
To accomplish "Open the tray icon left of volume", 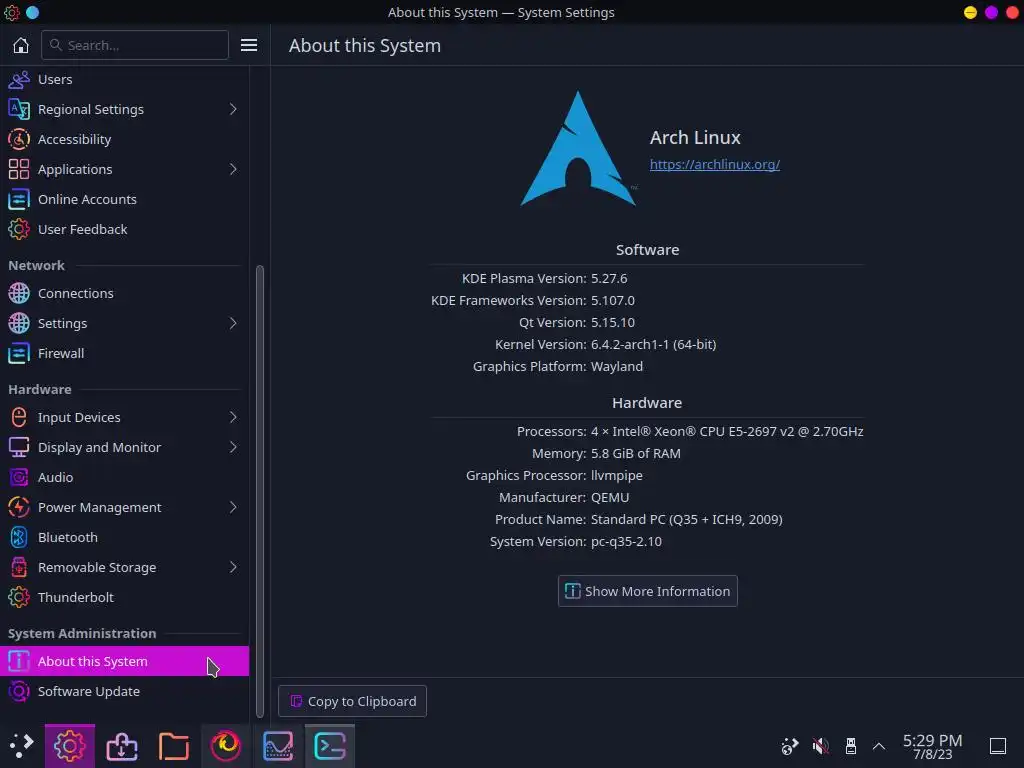I will pos(790,746).
